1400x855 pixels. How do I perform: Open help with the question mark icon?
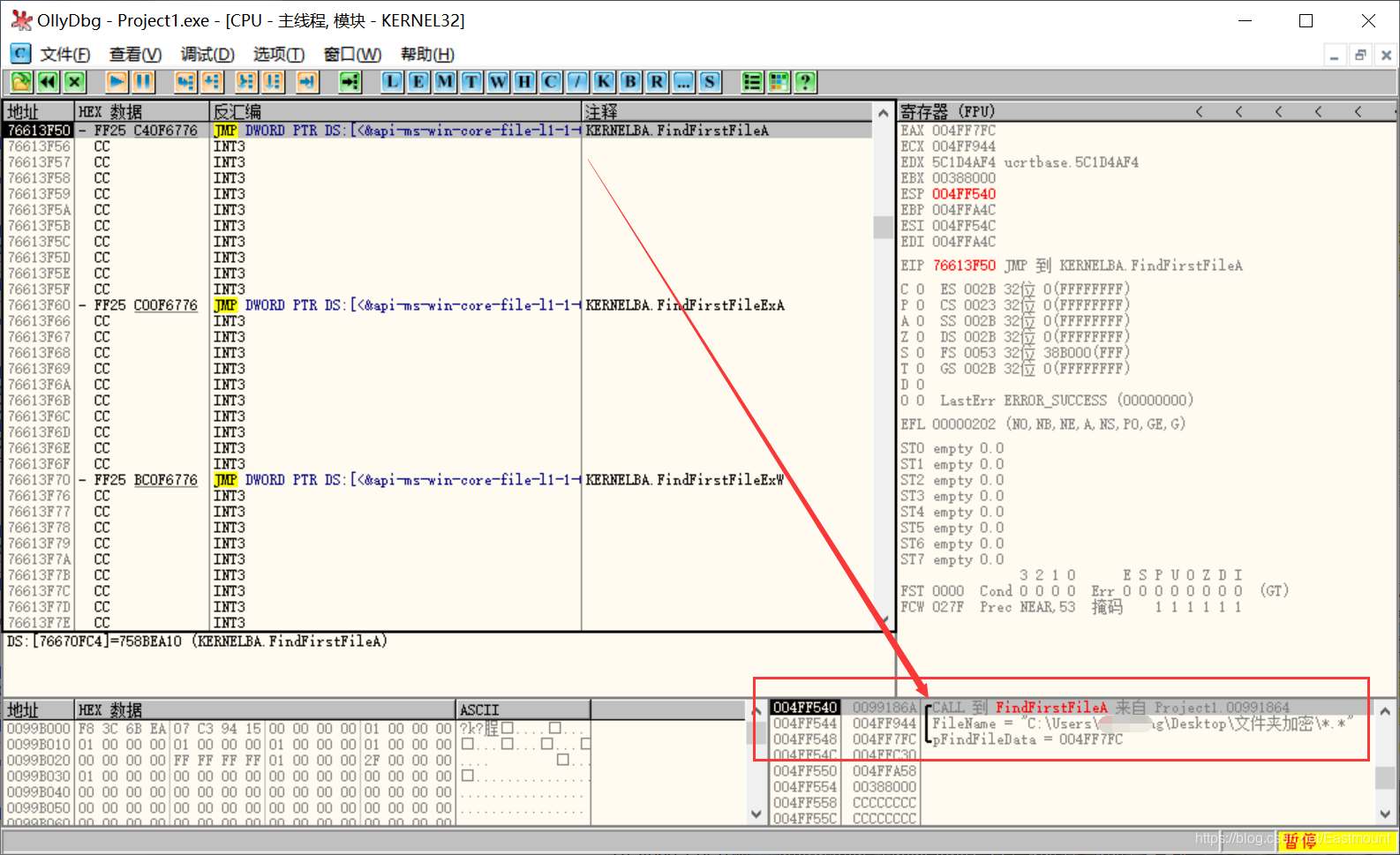point(805,82)
